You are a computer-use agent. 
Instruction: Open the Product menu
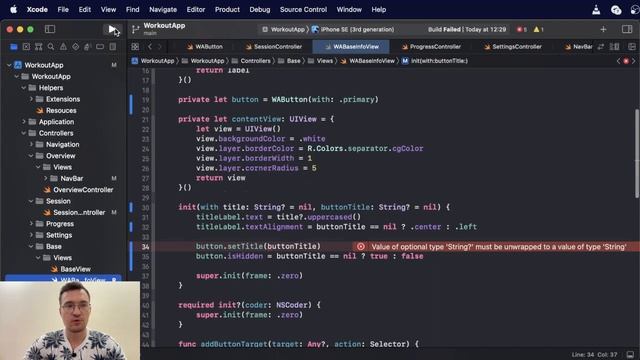coord(227,9)
